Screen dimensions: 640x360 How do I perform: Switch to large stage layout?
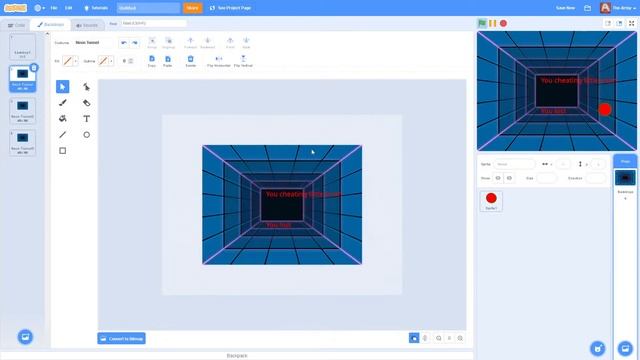[619, 23]
